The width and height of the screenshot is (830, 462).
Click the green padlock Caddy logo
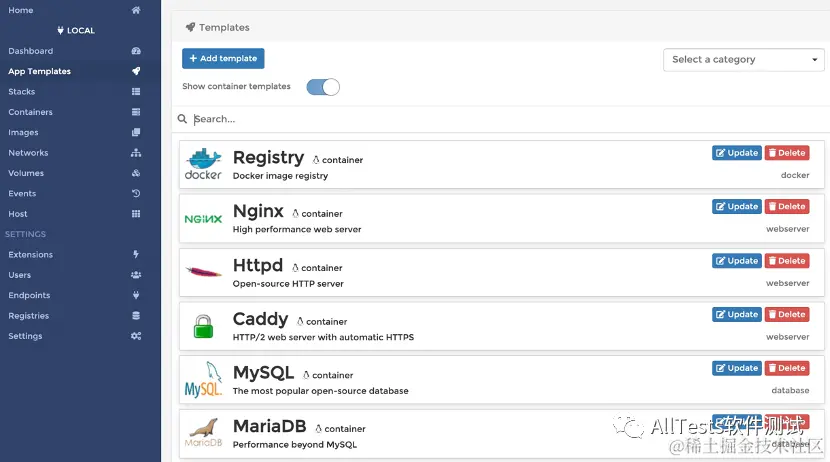203,326
